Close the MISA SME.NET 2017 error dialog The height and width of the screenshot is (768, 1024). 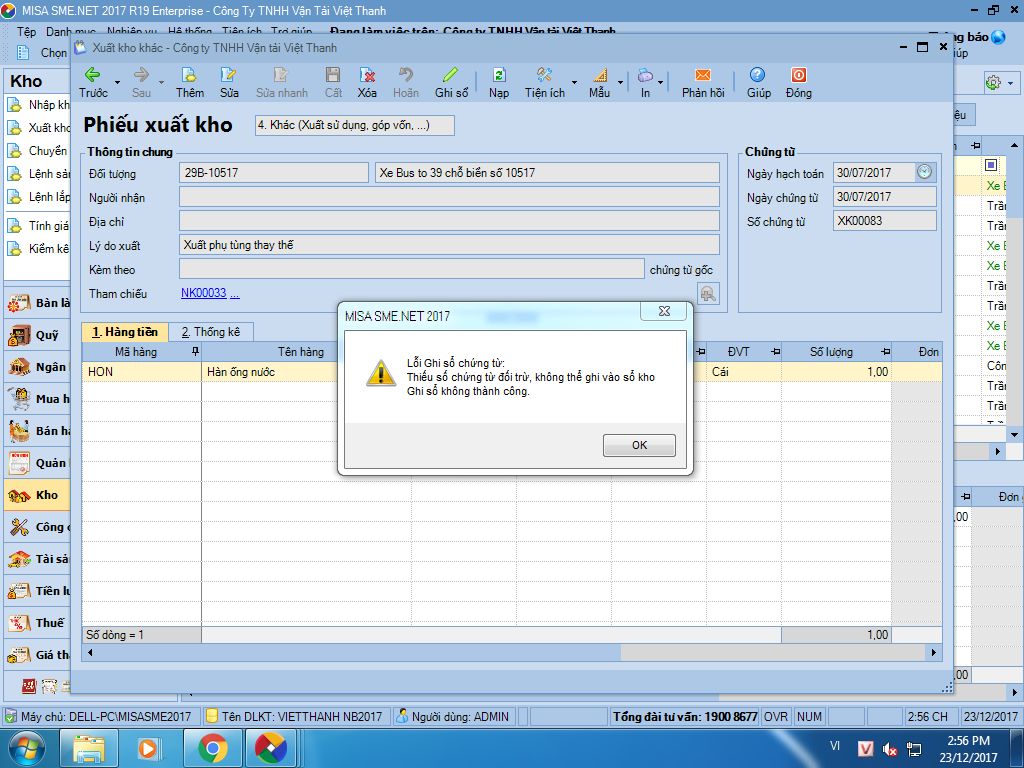click(x=664, y=312)
